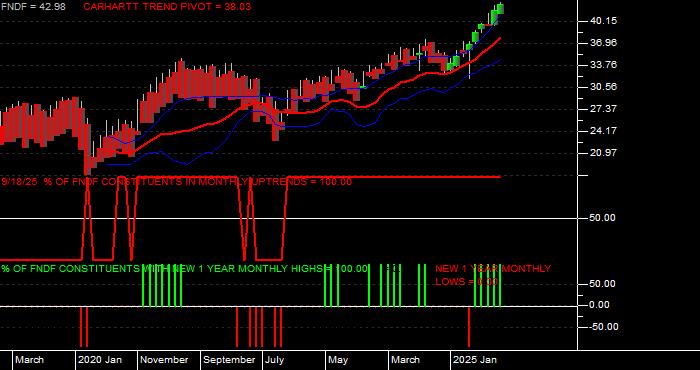Select the 2020 Jan time axis marker
This screenshot has width=700, height=370.
pos(100,360)
